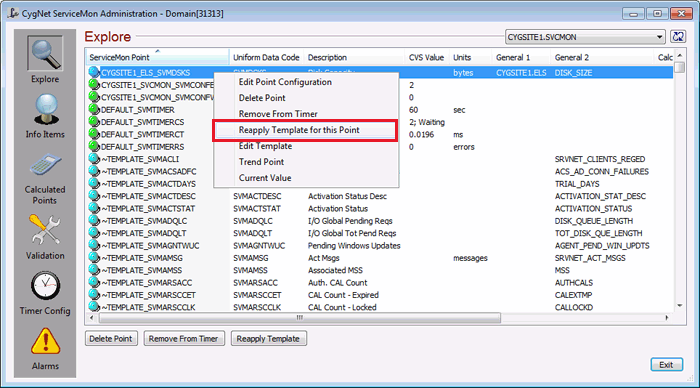700x388 pixels.
Task: Open Calculated Points calculator icon
Action: [45, 164]
